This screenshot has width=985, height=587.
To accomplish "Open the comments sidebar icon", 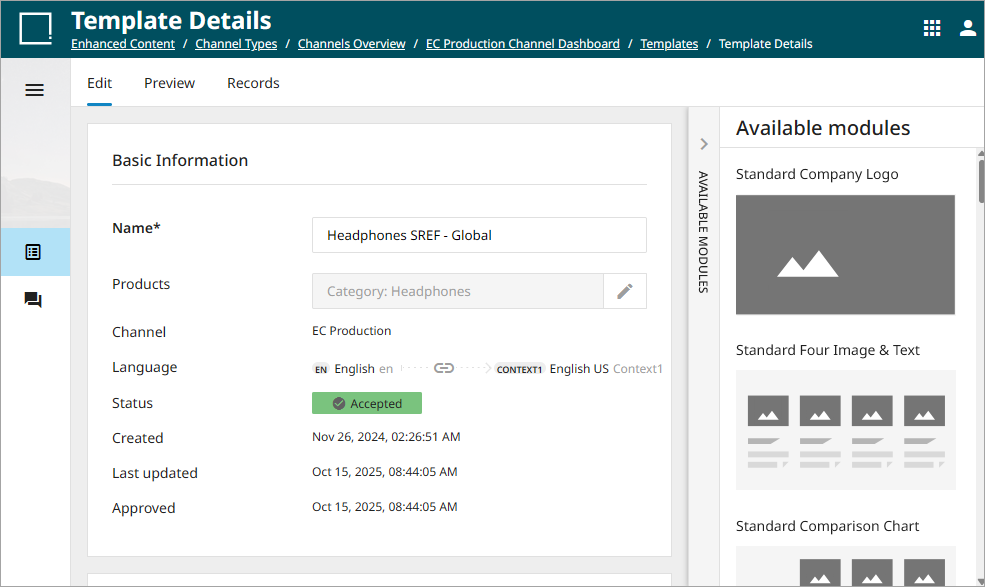I will pyautogui.click(x=34, y=300).
